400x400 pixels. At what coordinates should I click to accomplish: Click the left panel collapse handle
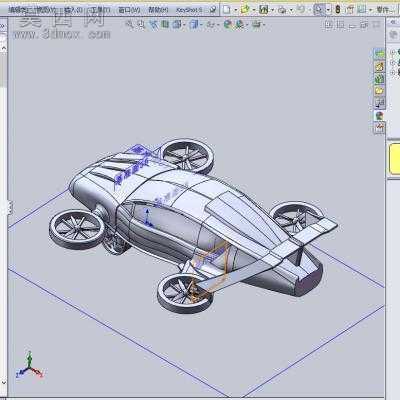[x=9, y=208]
